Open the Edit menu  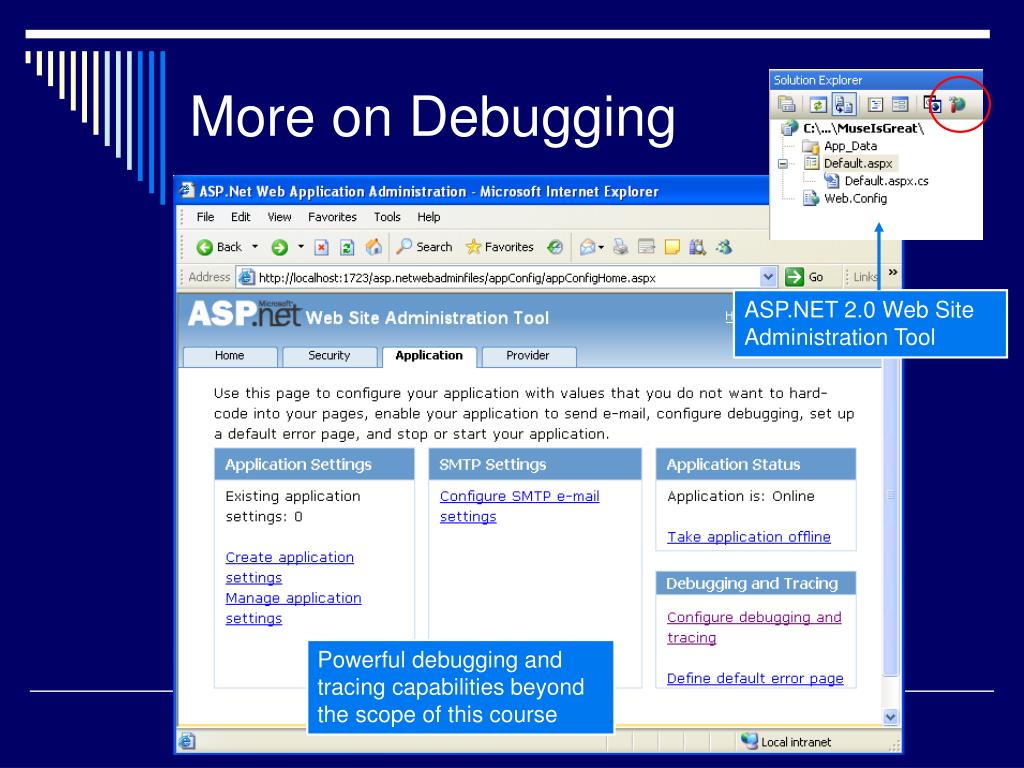[240, 217]
